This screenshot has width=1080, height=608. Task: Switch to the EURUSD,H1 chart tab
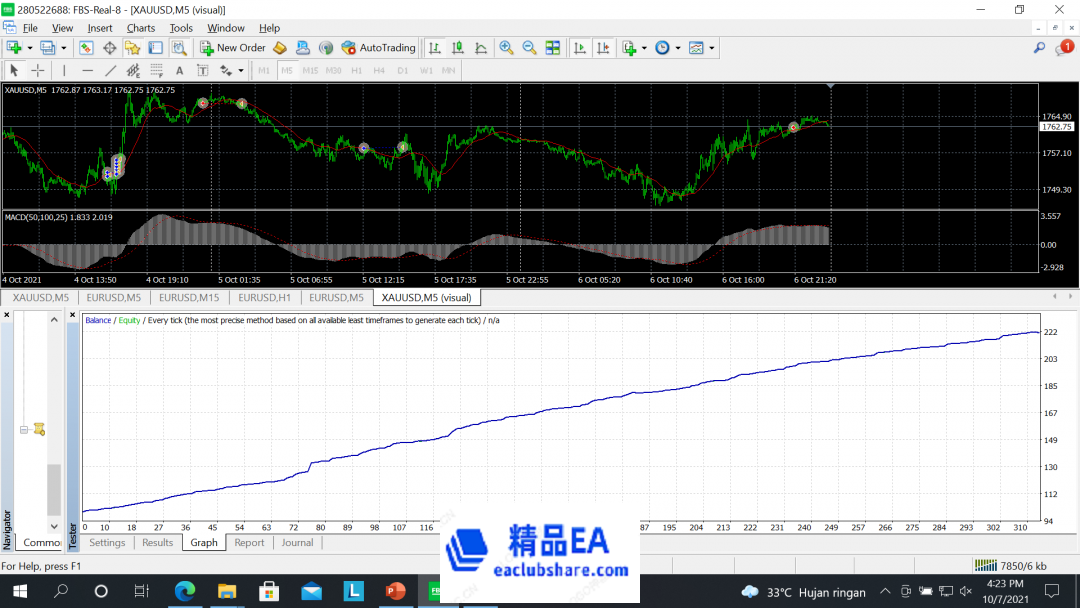tap(264, 297)
